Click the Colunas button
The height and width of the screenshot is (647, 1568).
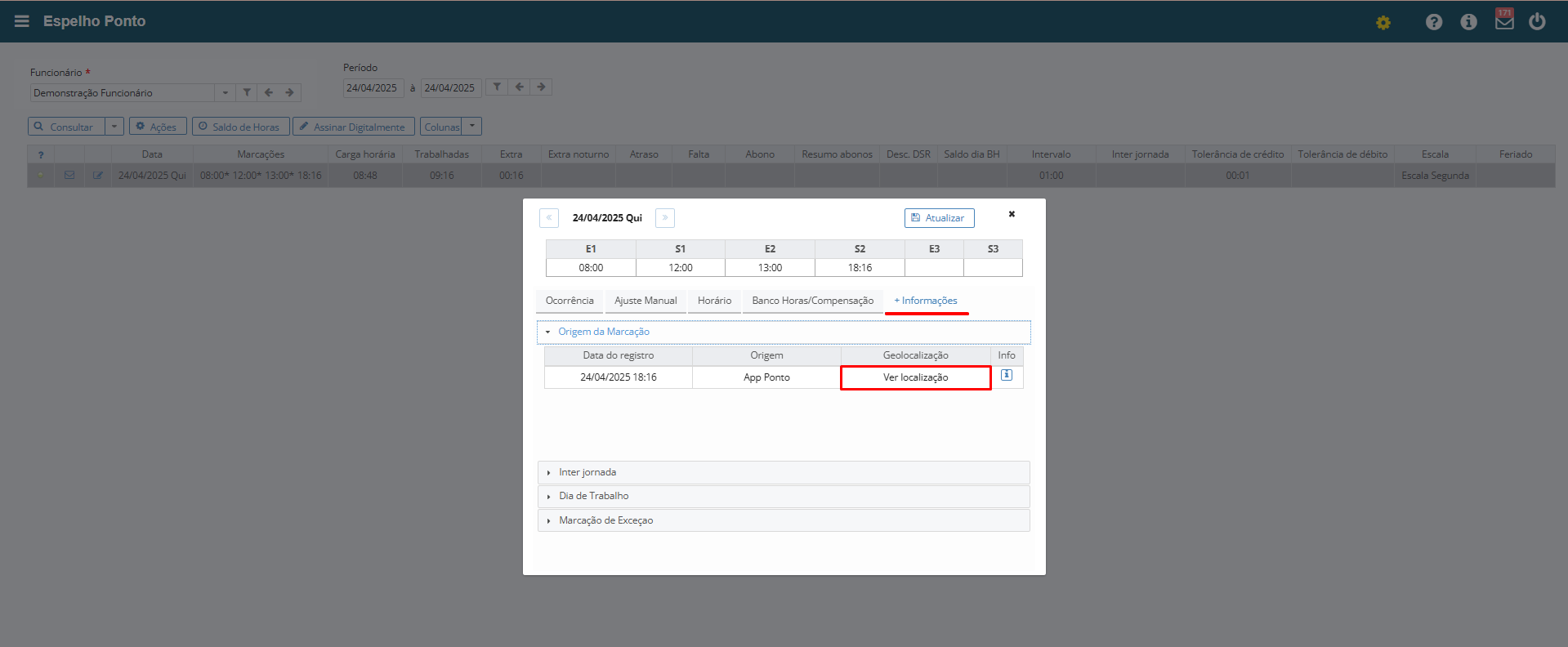point(441,127)
